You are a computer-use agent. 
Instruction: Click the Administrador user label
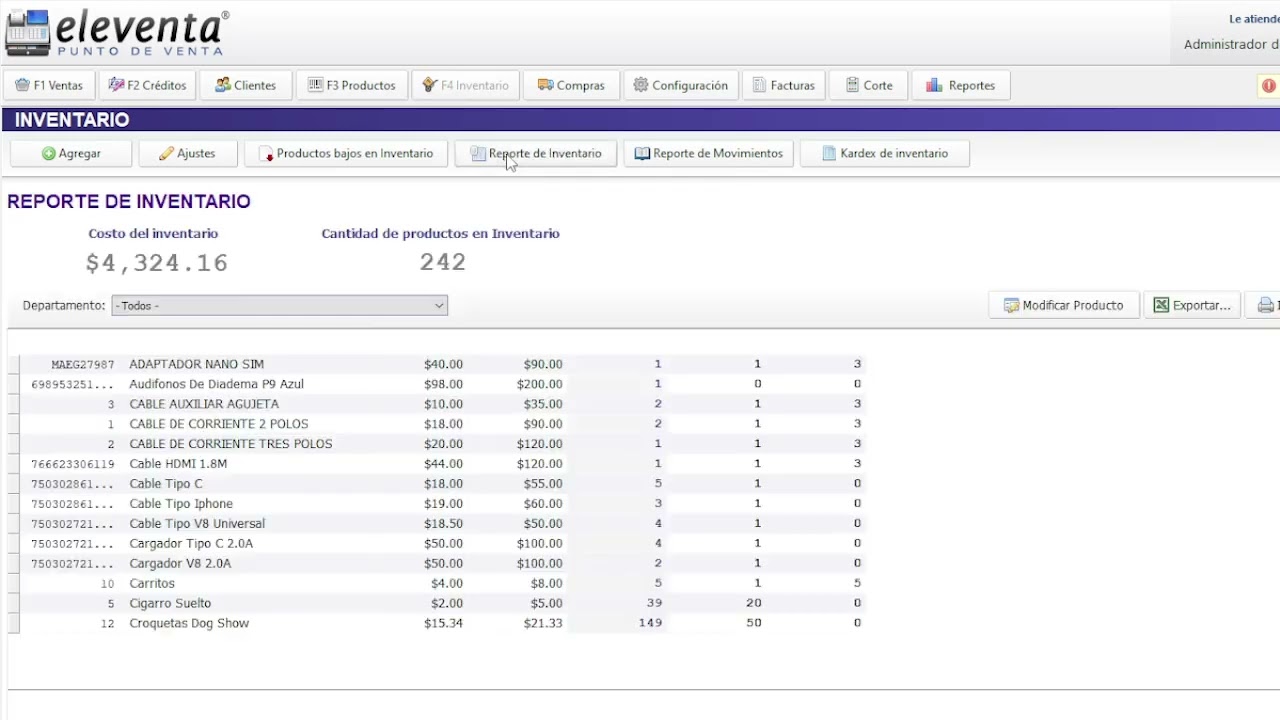tap(1230, 45)
